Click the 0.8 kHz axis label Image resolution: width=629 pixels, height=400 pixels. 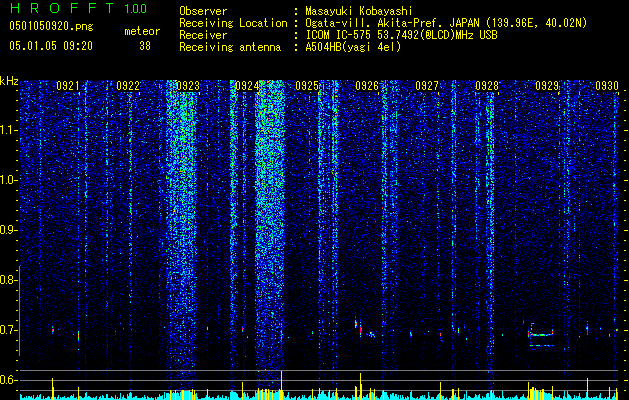tap(8, 280)
